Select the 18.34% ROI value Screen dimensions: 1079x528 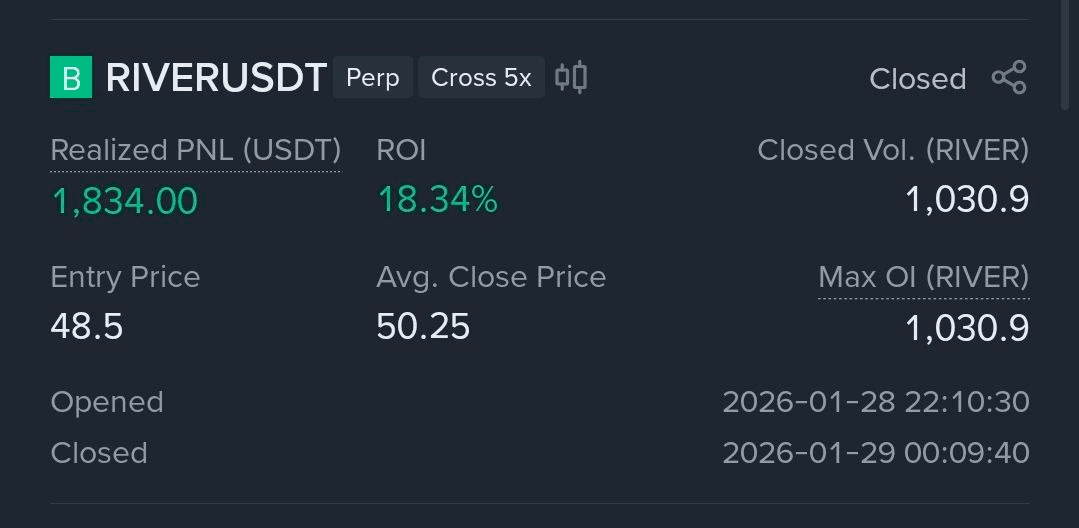(x=437, y=200)
